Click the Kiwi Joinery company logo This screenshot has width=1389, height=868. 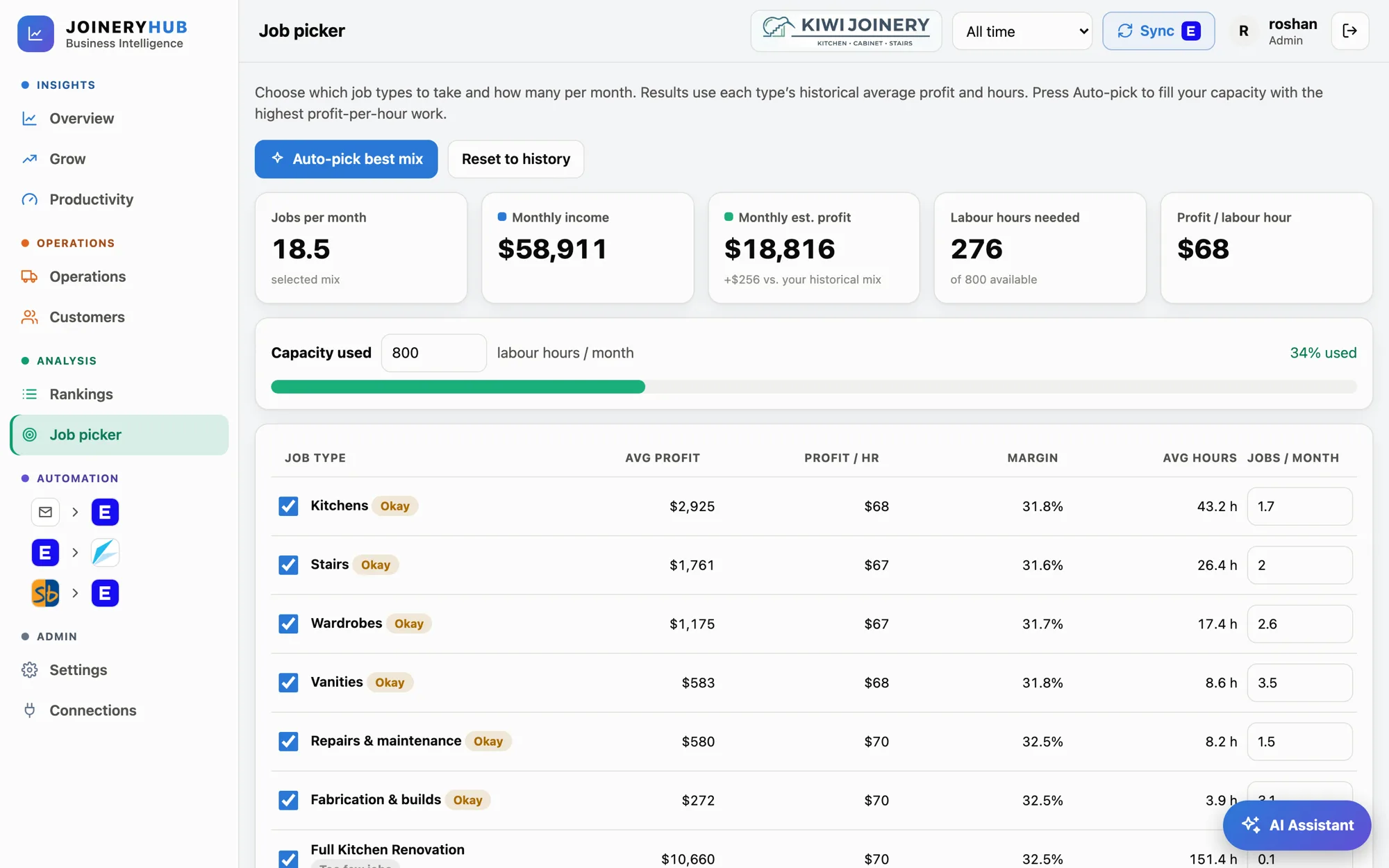[x=846, y=31]
